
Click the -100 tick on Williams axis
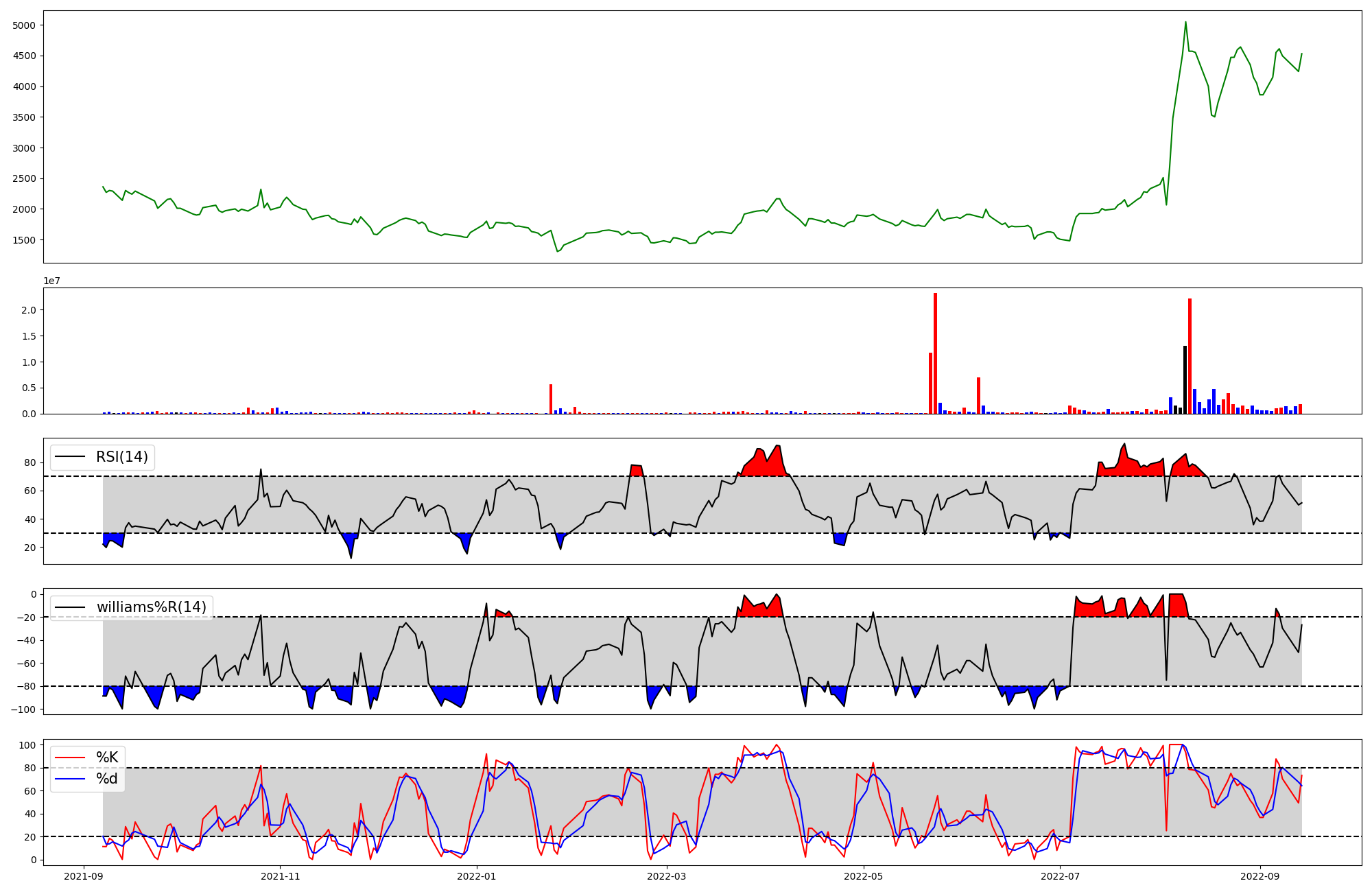[x=25, y=709]
